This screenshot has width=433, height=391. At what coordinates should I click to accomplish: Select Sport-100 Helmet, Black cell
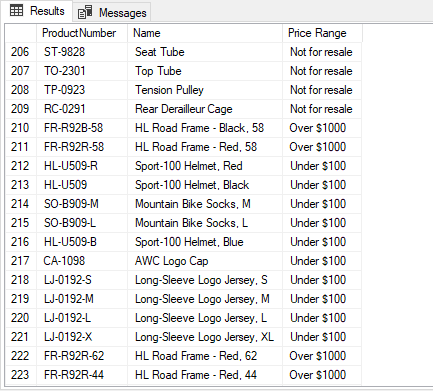tap(205, 185)
